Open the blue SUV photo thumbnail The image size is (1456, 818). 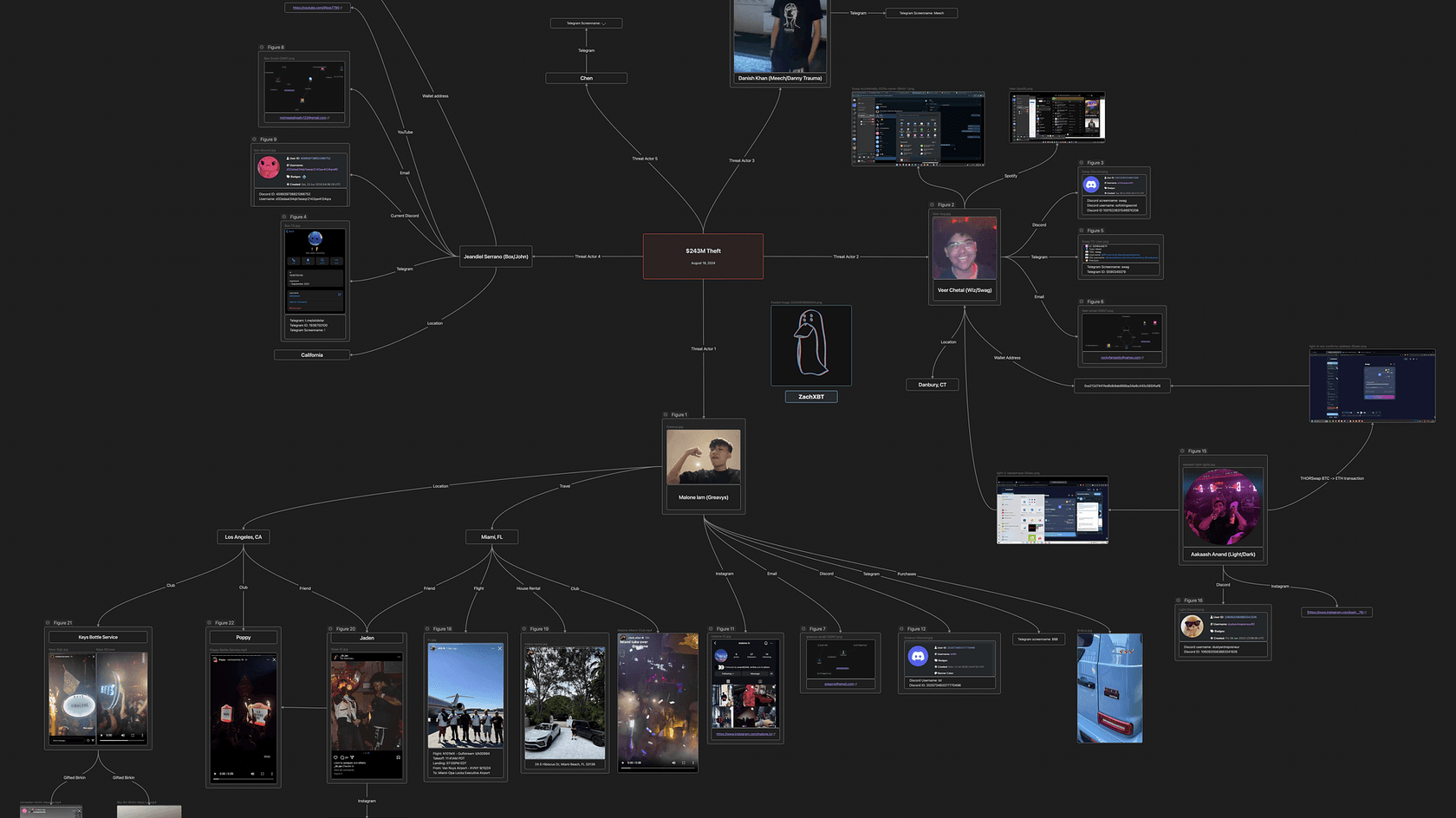click(1109, 688)
